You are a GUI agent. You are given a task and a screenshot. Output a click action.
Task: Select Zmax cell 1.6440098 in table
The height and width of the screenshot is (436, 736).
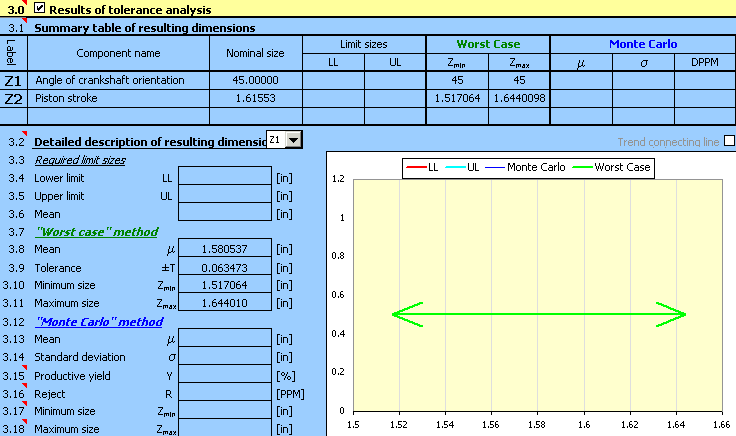(x=519, y=99)
